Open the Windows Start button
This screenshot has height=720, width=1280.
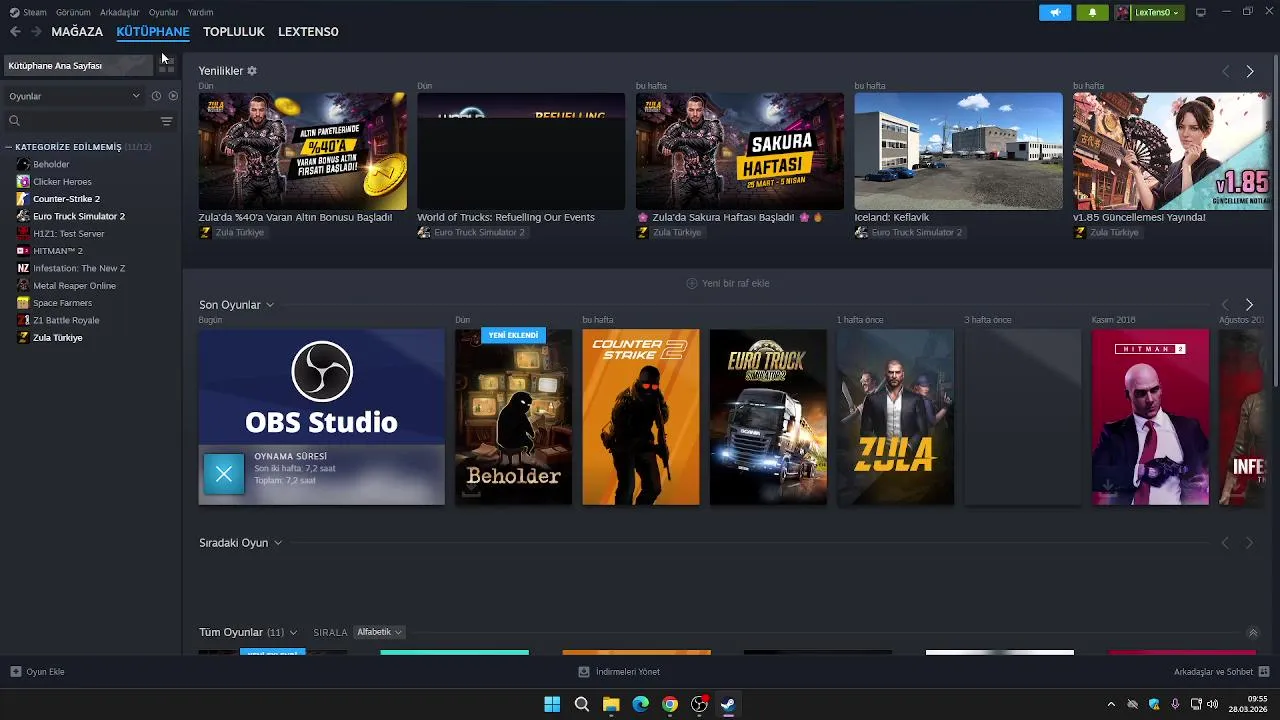[x=552, y=704]
